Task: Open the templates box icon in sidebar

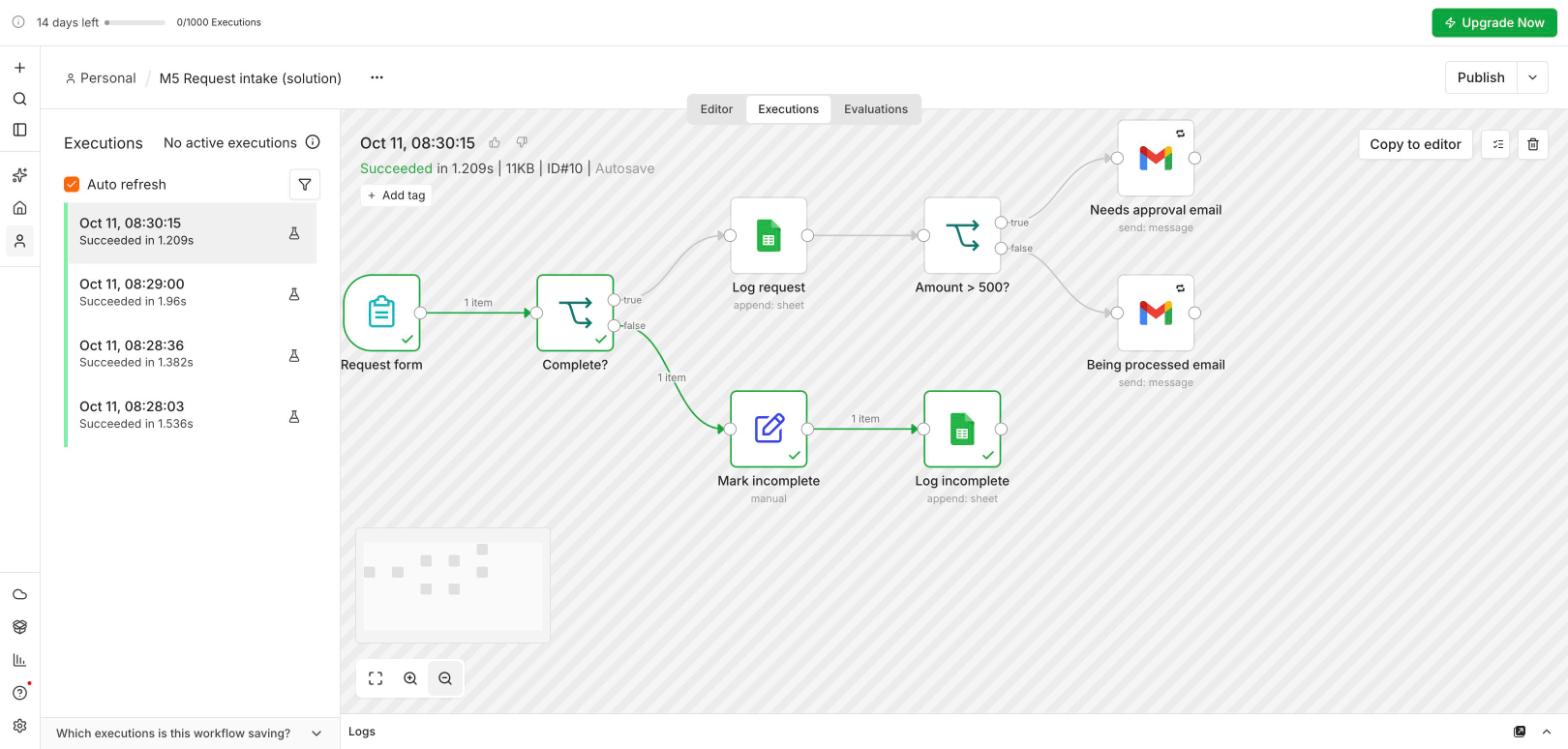Action: coord(19,627)
